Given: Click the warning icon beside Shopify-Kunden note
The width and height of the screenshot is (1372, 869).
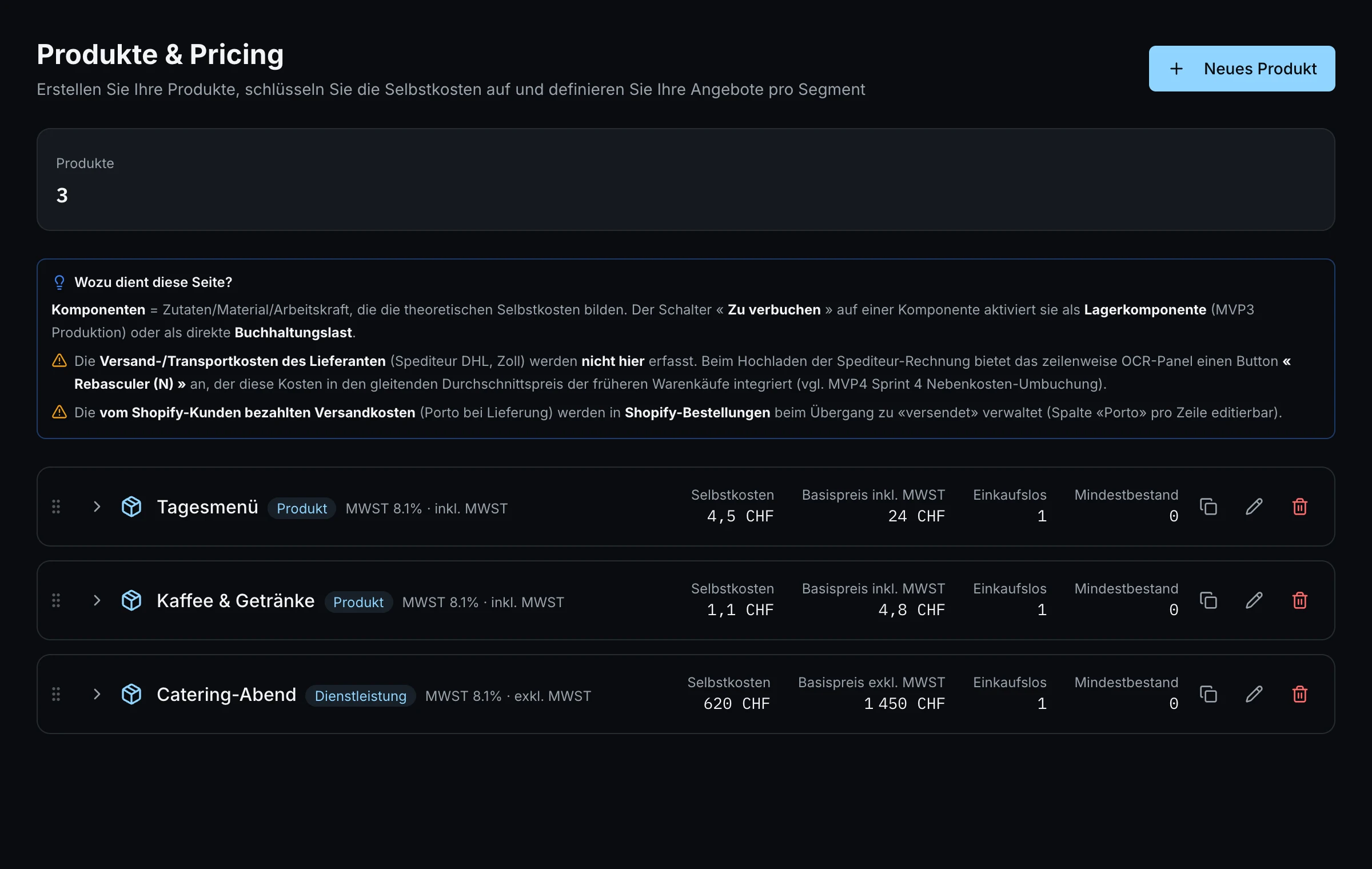Looking at the screenshot, I should [x=59, y=412].
